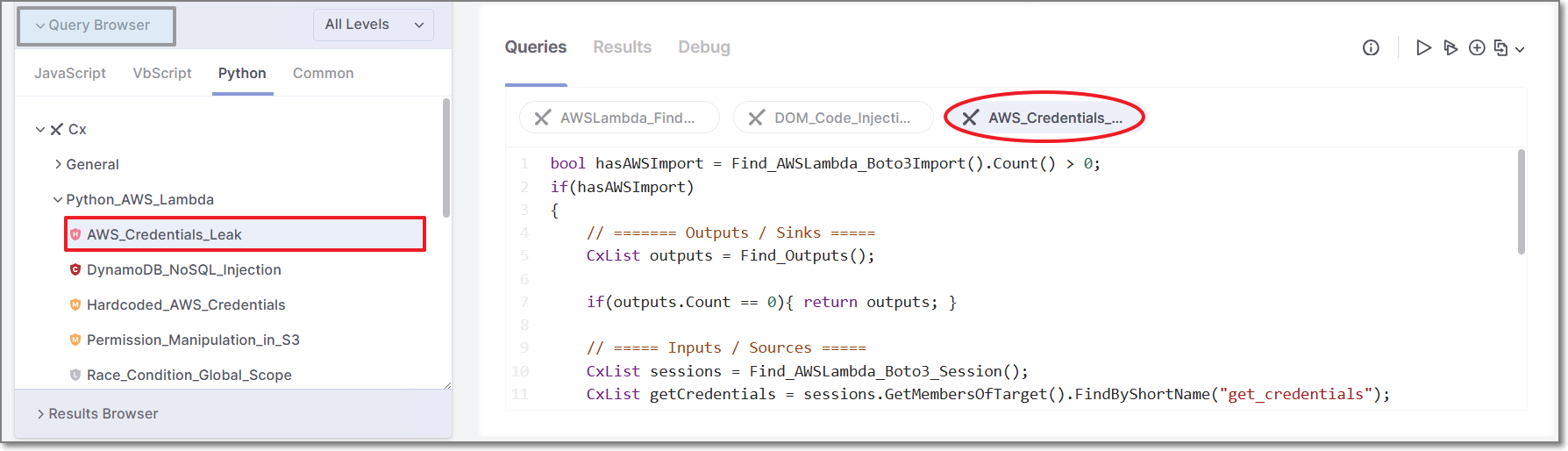Expand the General folder
Image resolution: width=1568 pixels, height=451 pixels.
tap(58, 164)
